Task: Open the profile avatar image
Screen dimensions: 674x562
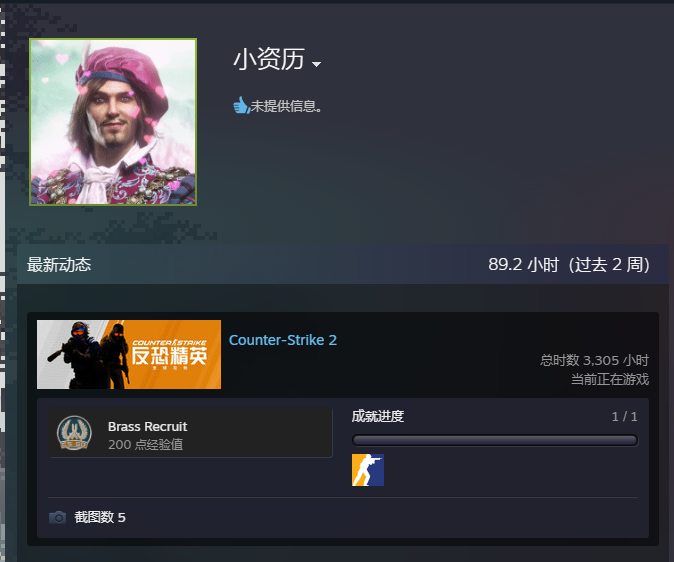Action: click(x=113, y=122)
